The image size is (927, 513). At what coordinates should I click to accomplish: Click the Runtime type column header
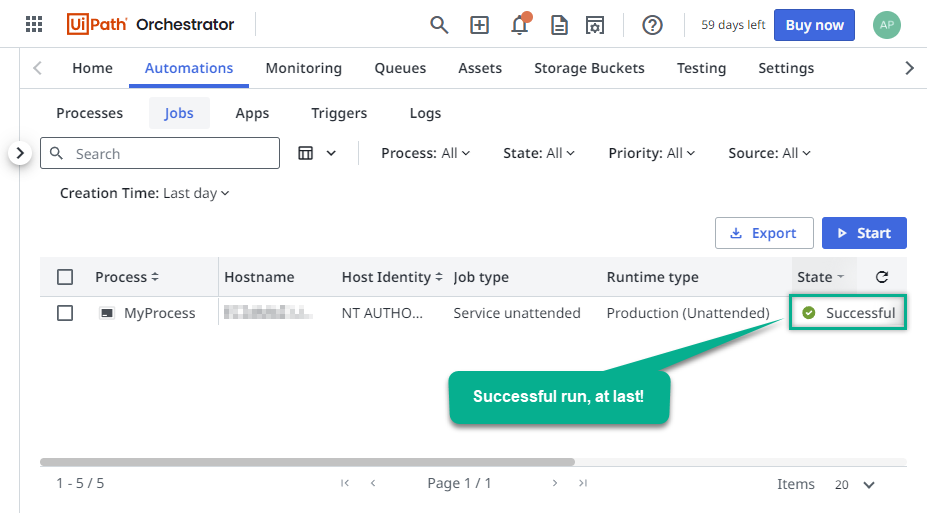click(x=652, y=277)
